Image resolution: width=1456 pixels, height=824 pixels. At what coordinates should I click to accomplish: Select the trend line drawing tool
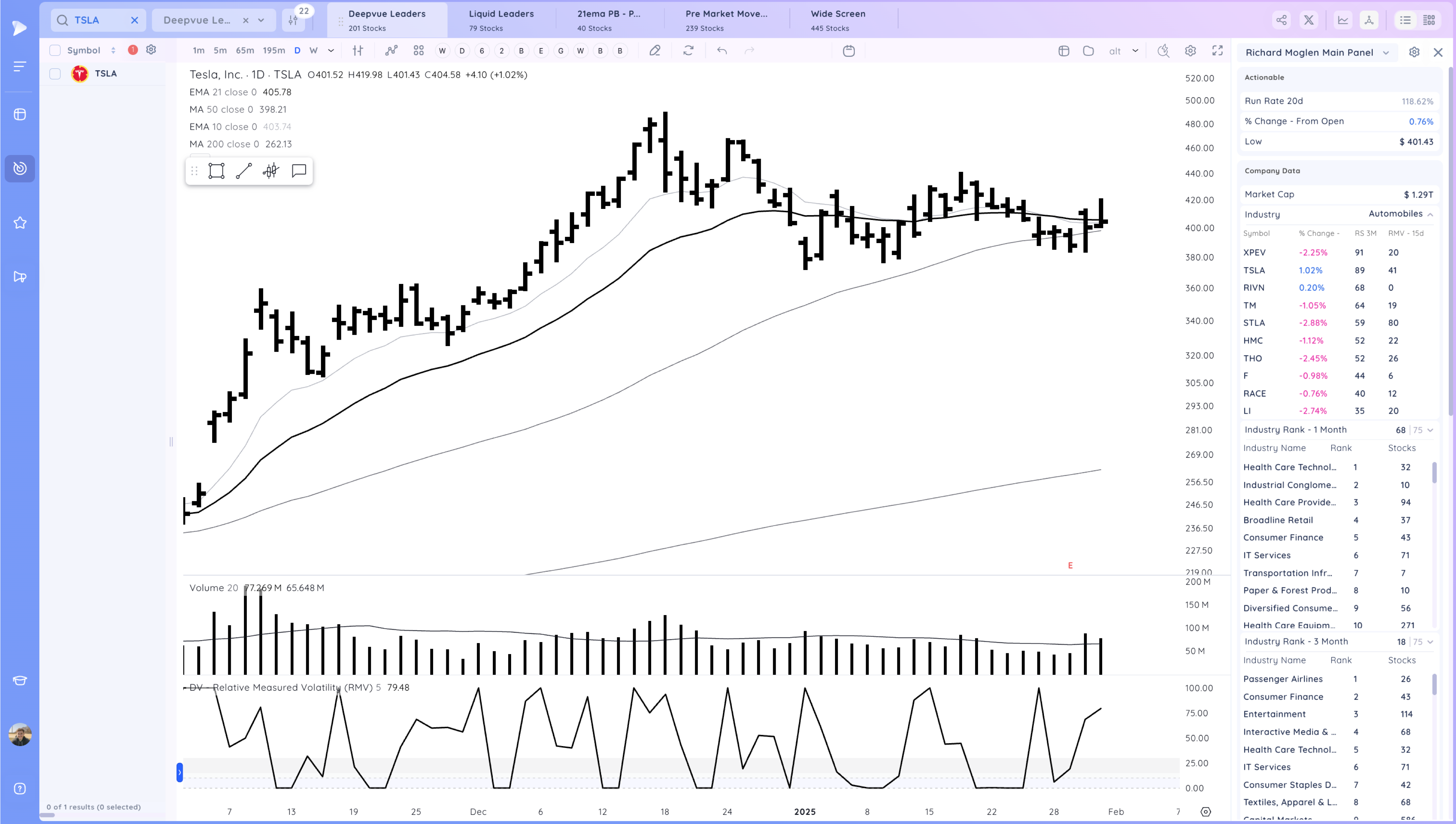pos(244,171)
